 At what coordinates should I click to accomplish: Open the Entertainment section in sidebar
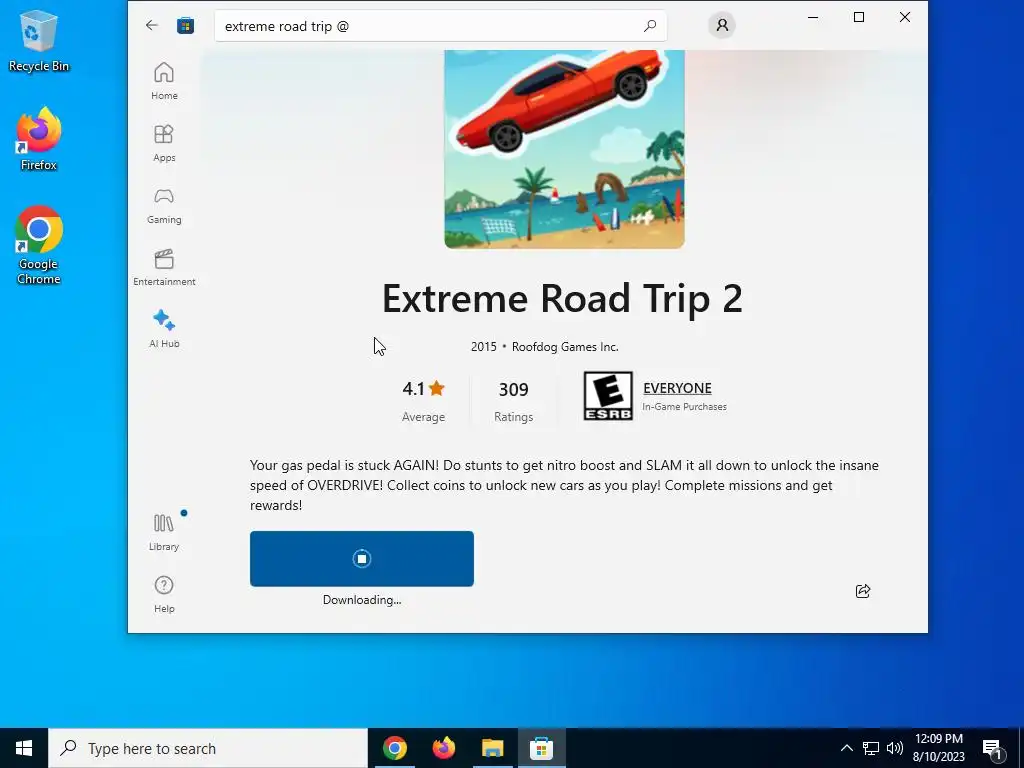164,267
